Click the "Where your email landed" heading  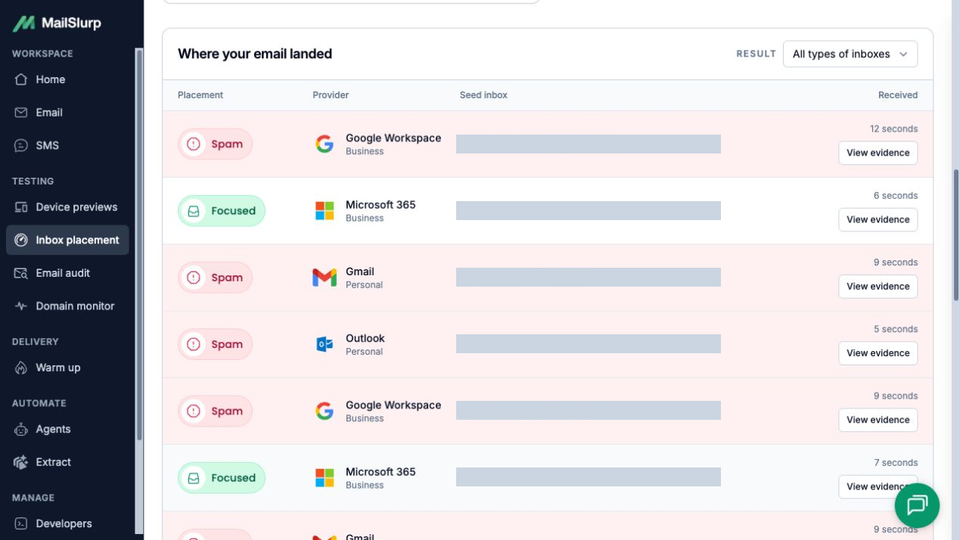pos(255,54)
